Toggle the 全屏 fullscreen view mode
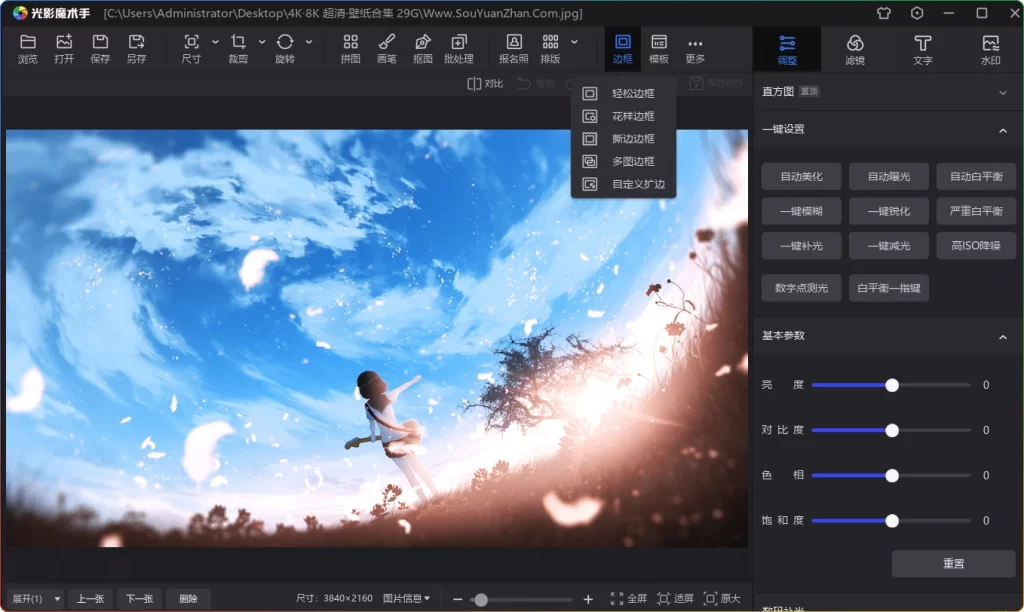Viewport: 1024px width, 612px height. (x=629, y=597)
